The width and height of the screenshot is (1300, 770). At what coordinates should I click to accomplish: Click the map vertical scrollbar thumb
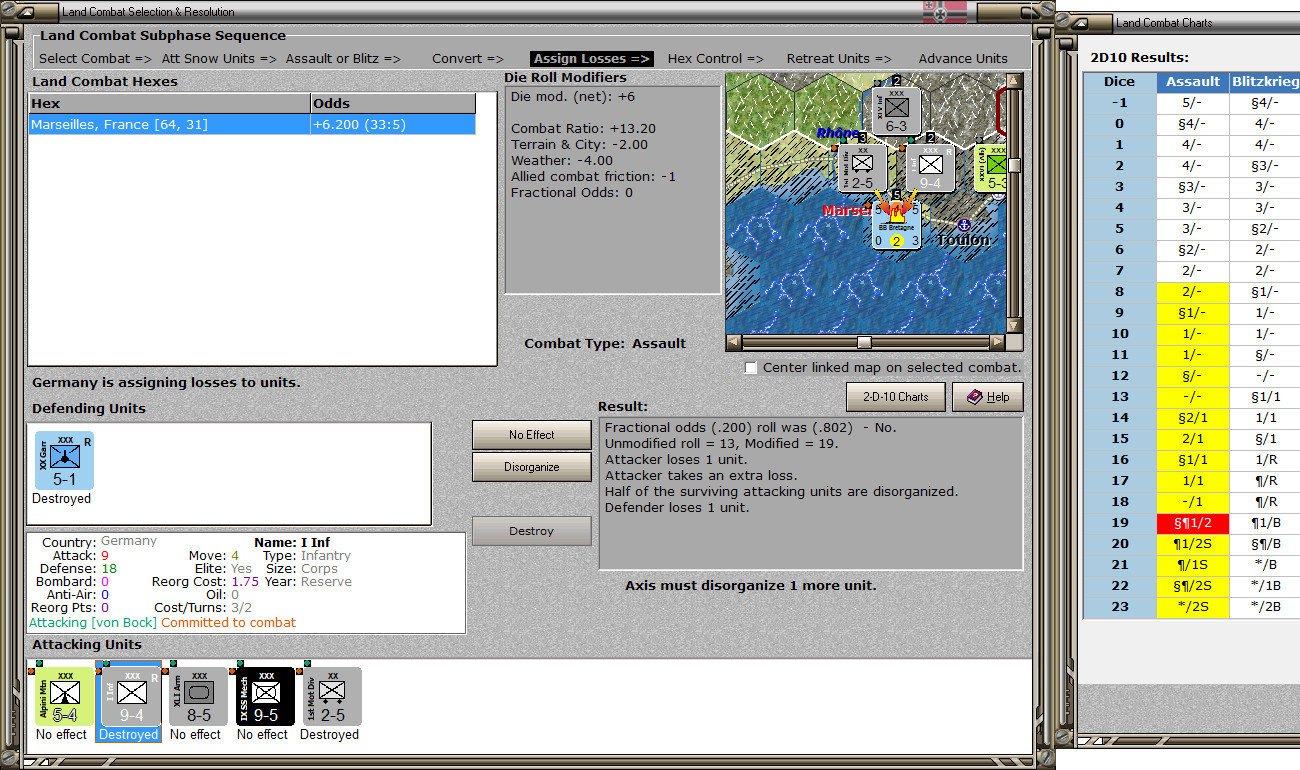(x=1014, y=165)
